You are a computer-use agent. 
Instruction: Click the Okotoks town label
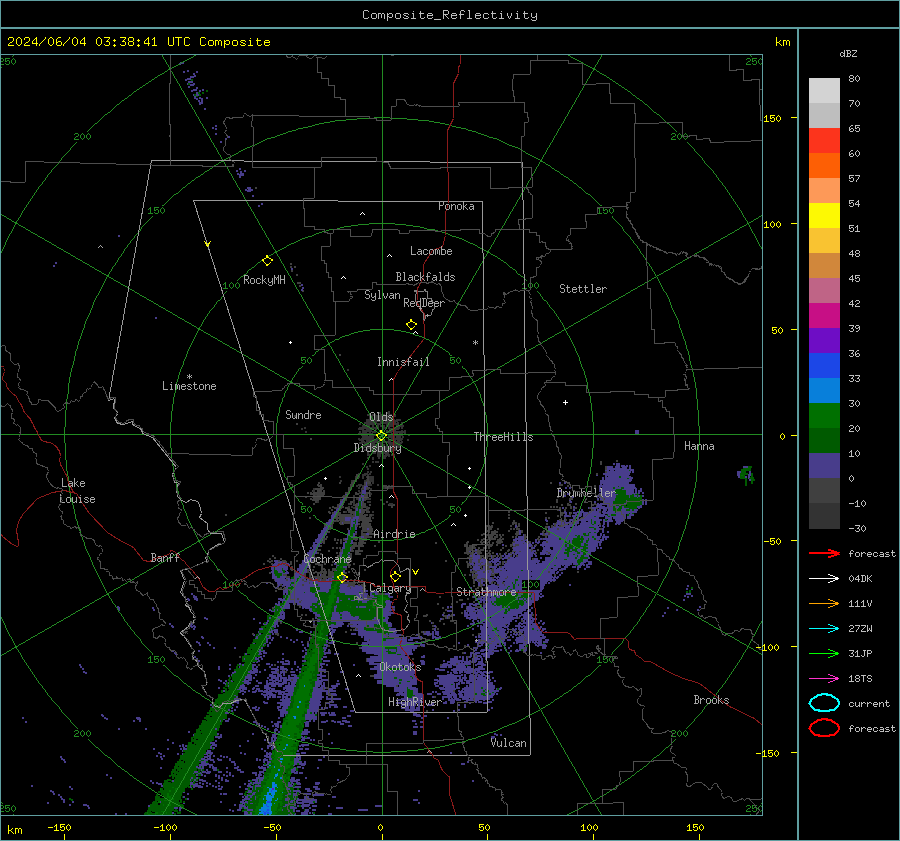[x=400, y=667]
